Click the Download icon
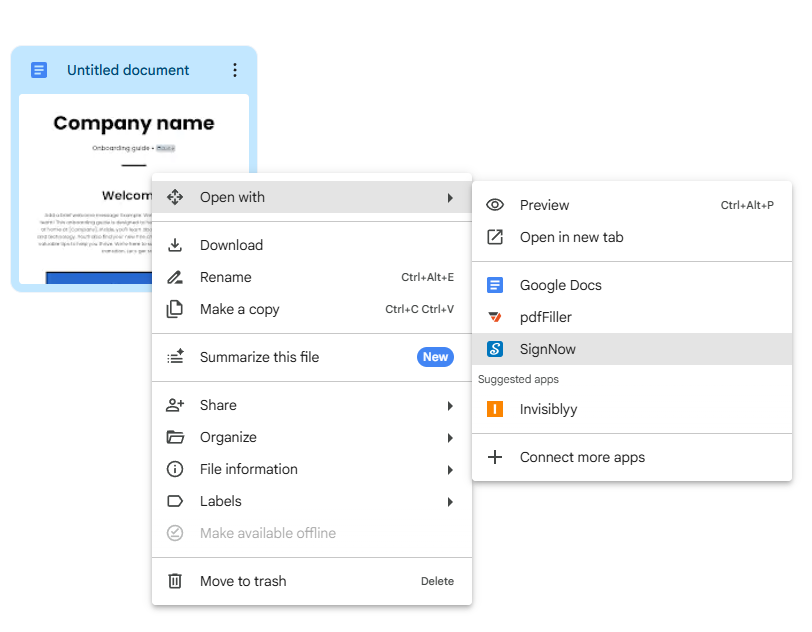 click(x=175, y=245)
